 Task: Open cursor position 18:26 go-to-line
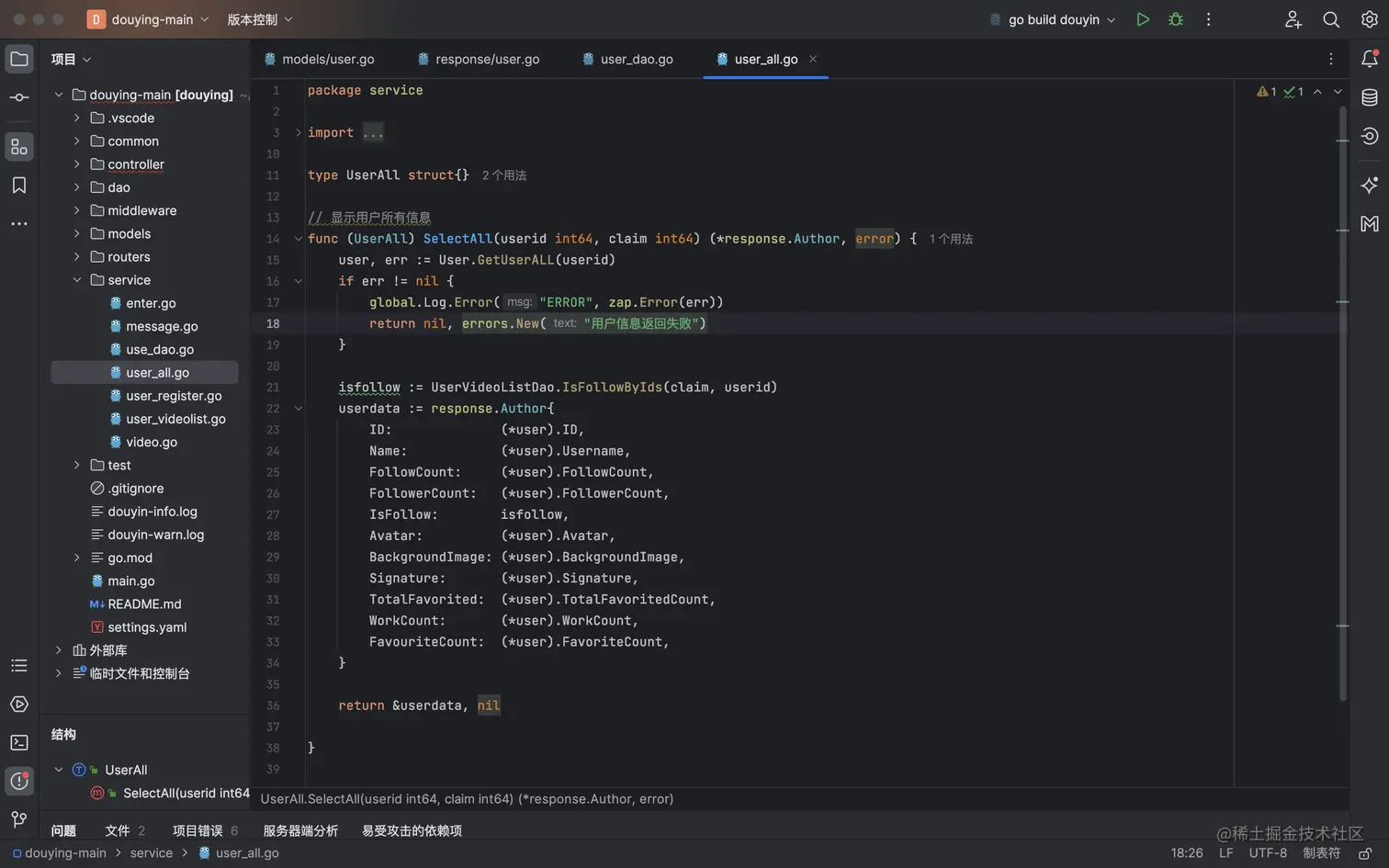coord(1187,853)
